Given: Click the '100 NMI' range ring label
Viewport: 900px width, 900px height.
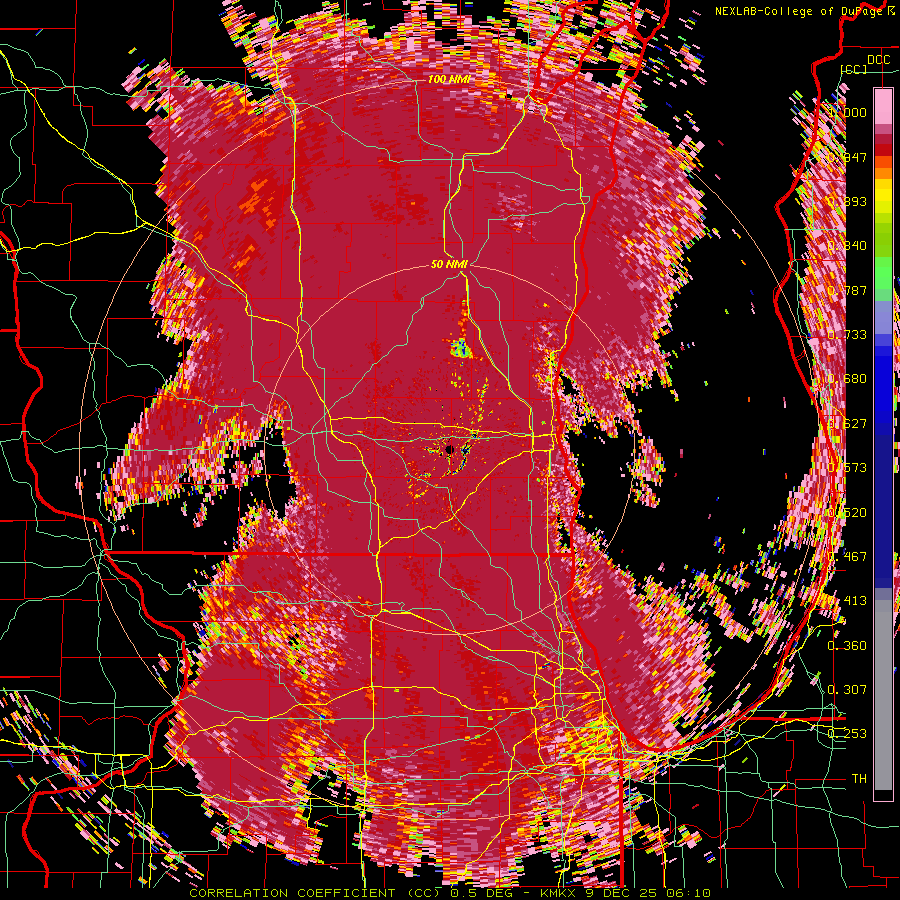Looking at the screenshot, I should pyautogui.click(x=449, y=79).
